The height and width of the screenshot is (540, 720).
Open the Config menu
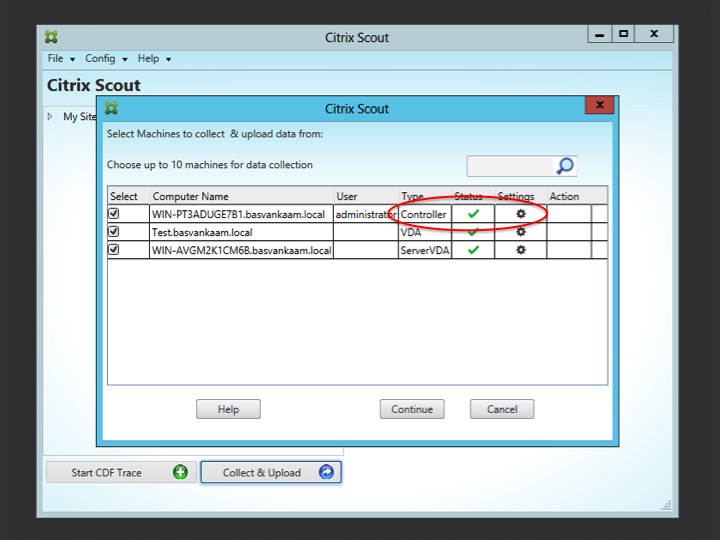[106, 59]
